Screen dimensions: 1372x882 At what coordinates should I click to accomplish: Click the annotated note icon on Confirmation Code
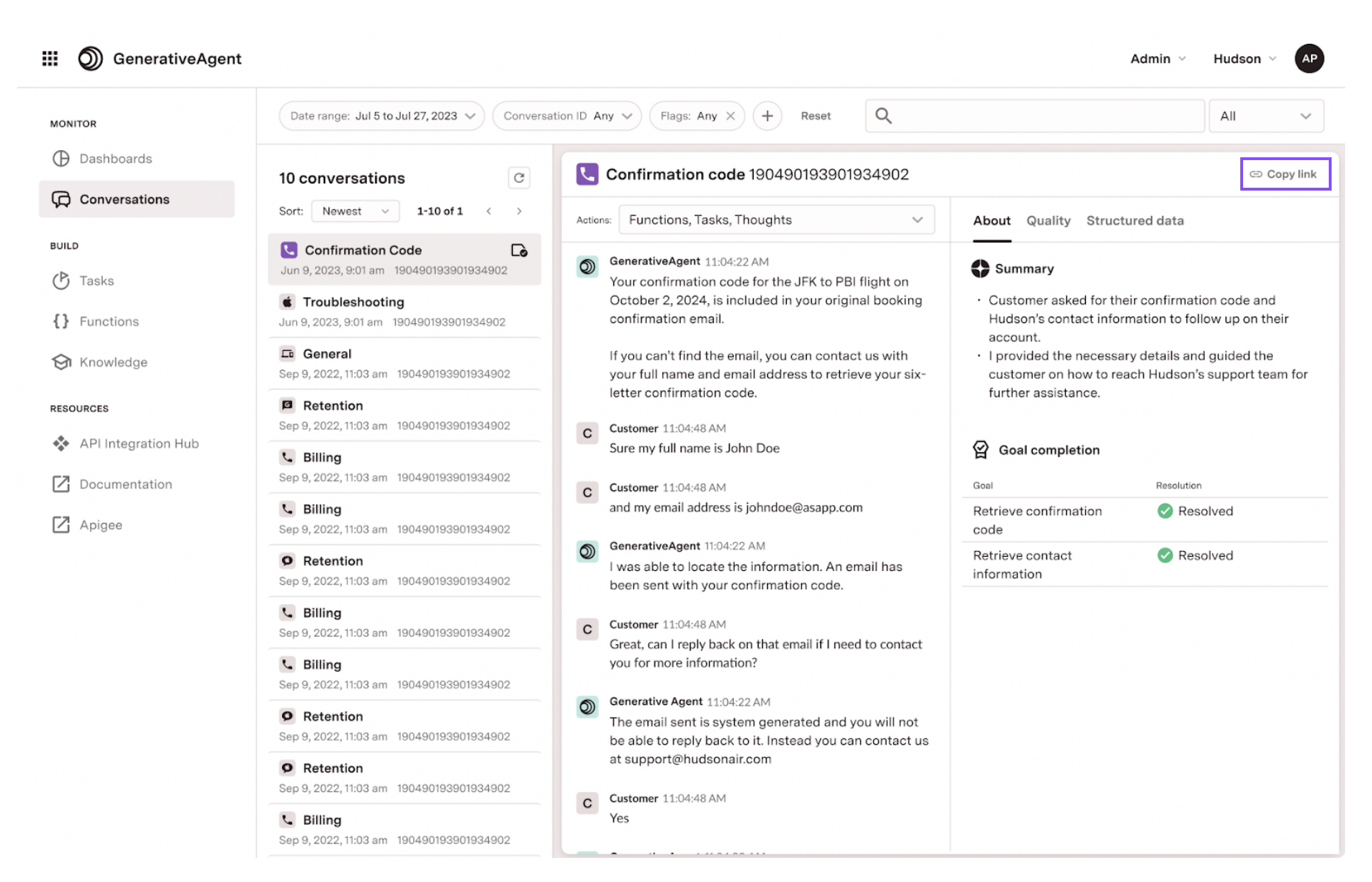tap(518, 250)
